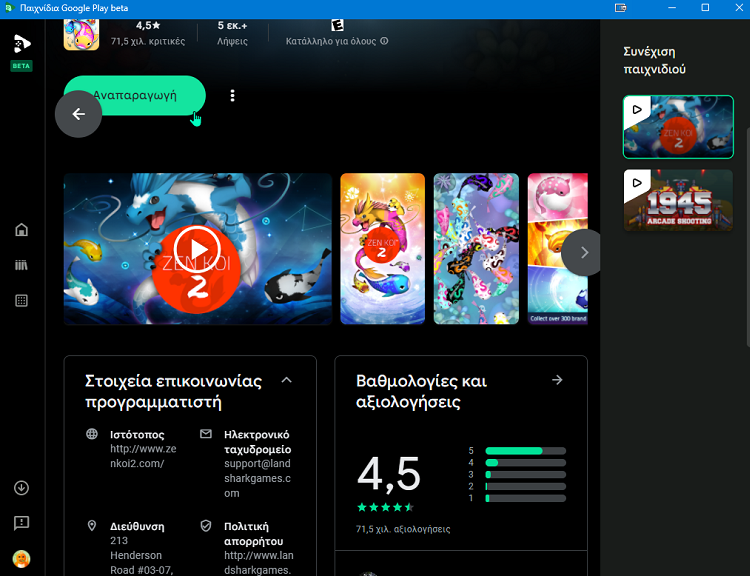750x576 pixels.
Task: Click the Αναπαραγωγή play button
Action: [135, 95]
